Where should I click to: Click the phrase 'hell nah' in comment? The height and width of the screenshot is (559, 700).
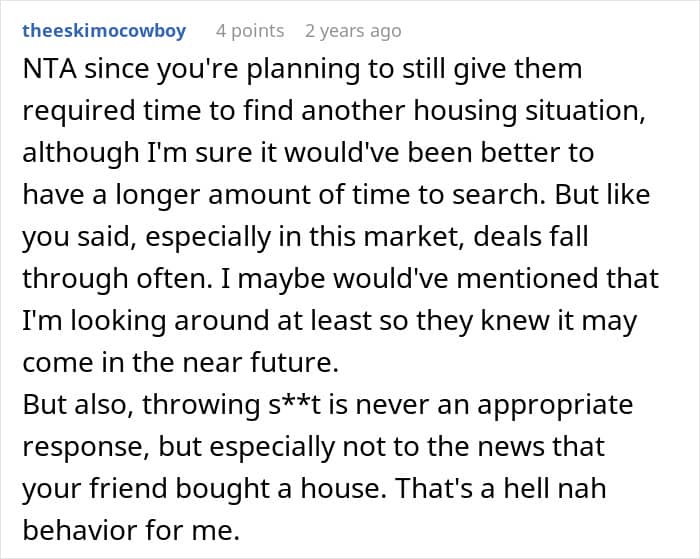[x=555, y=488]
